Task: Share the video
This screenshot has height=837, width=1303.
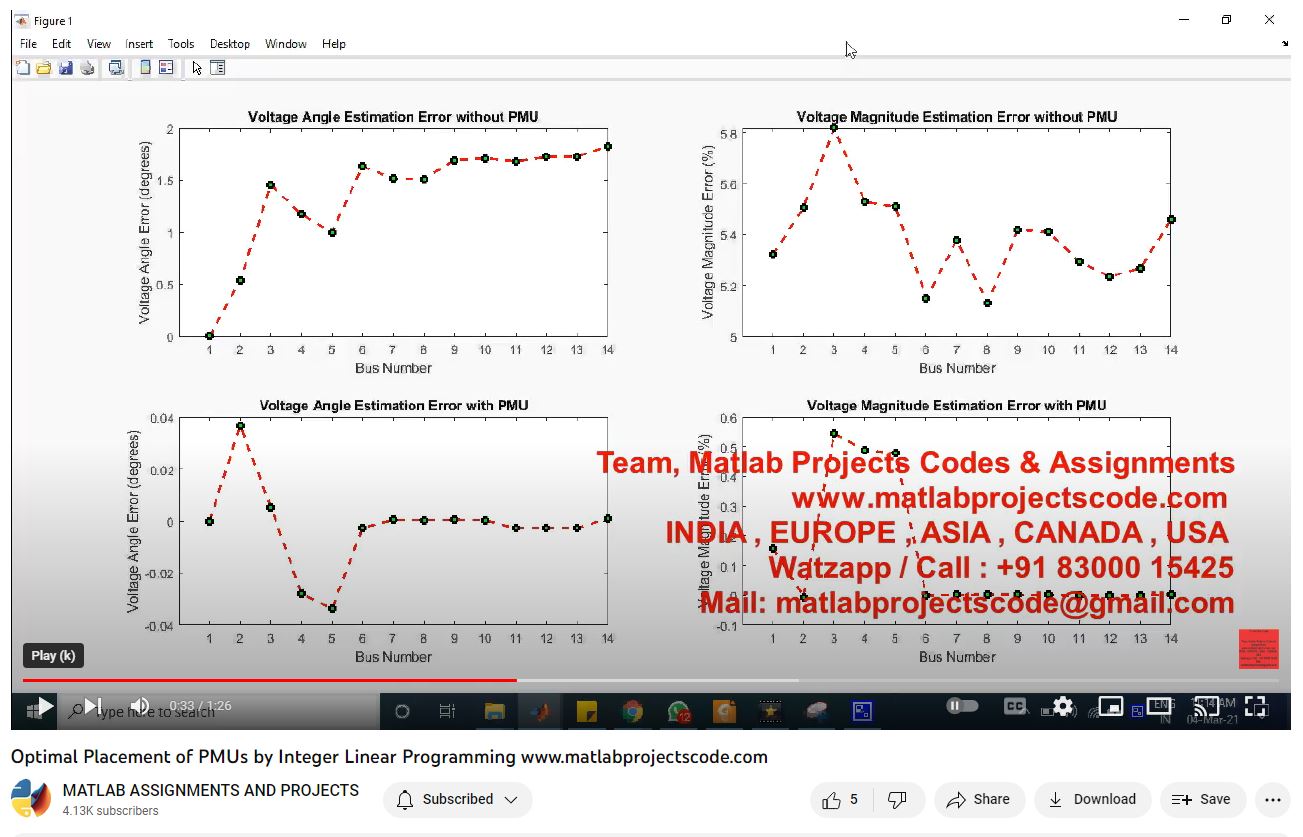Action: pyautogui.click(x=979, y=799)
